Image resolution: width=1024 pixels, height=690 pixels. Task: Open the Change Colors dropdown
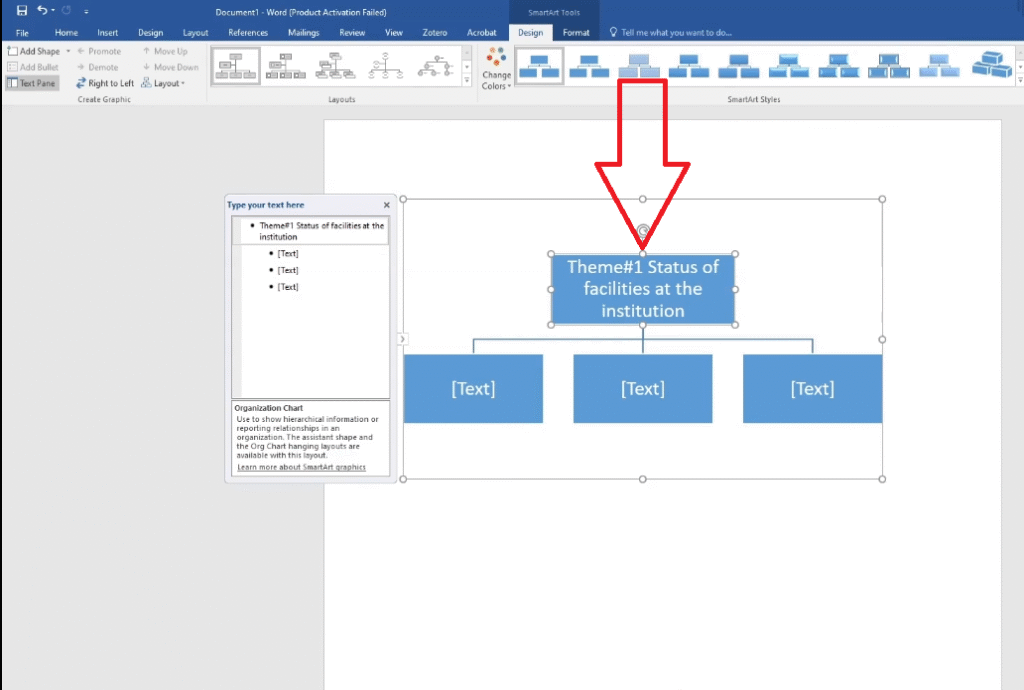pyautogui.click(x=496, y=68)
